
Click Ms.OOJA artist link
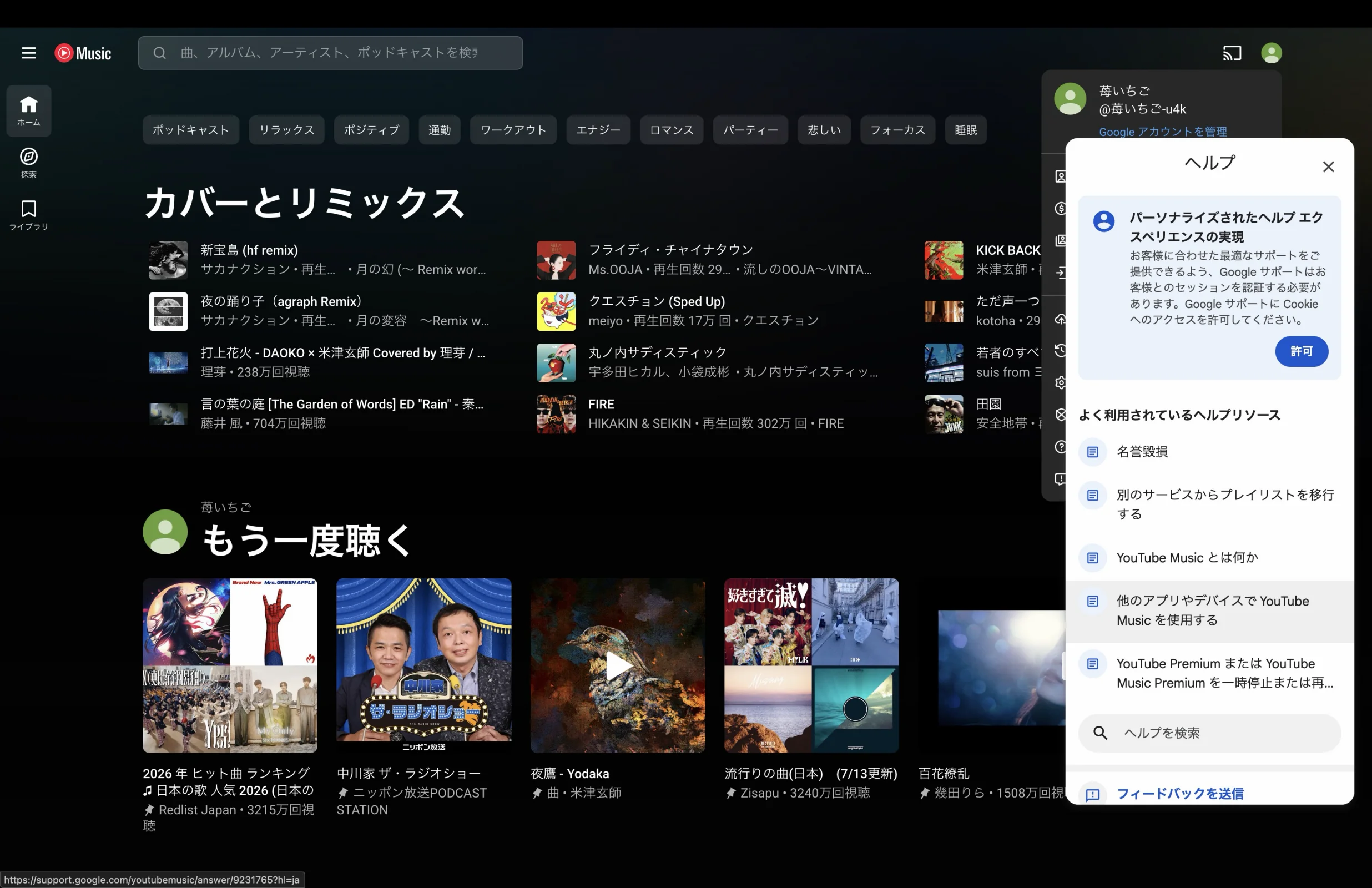(614, 269)
